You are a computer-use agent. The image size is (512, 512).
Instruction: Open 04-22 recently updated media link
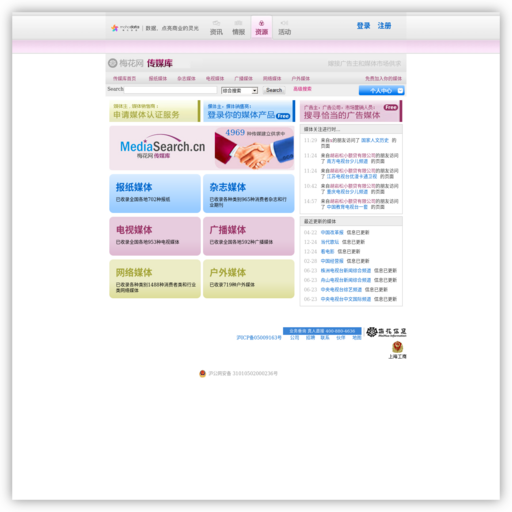pos(332,232)
